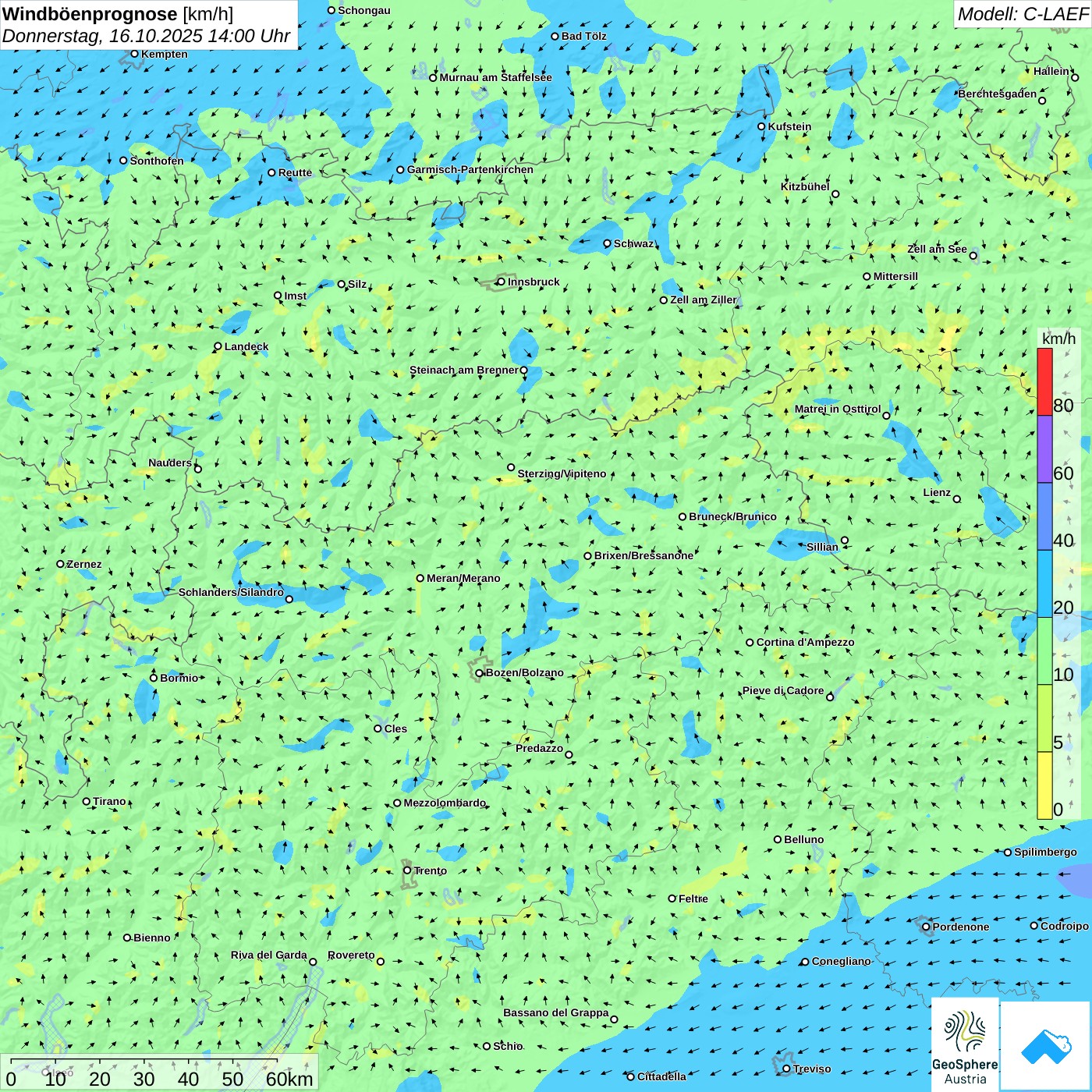The height and width of the screenshot is (1092, 1092).
Task: Click the Modell: C-LAEF label
Action: [x=1023, y=14]
